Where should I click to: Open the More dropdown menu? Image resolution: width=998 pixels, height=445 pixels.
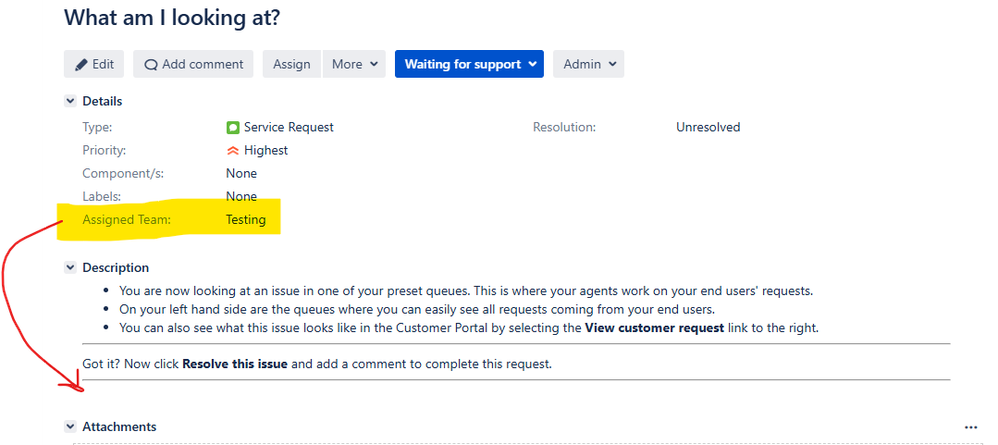click(x=355, y=64)
